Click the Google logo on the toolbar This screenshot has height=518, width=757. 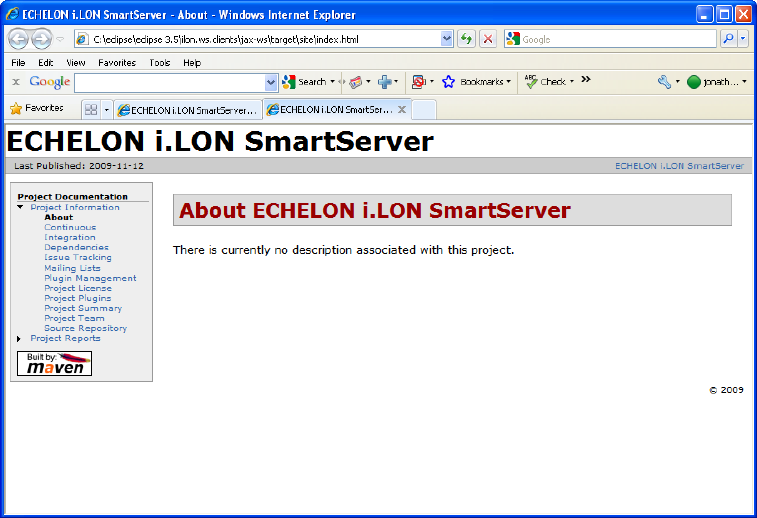click(x=50, y=82)
